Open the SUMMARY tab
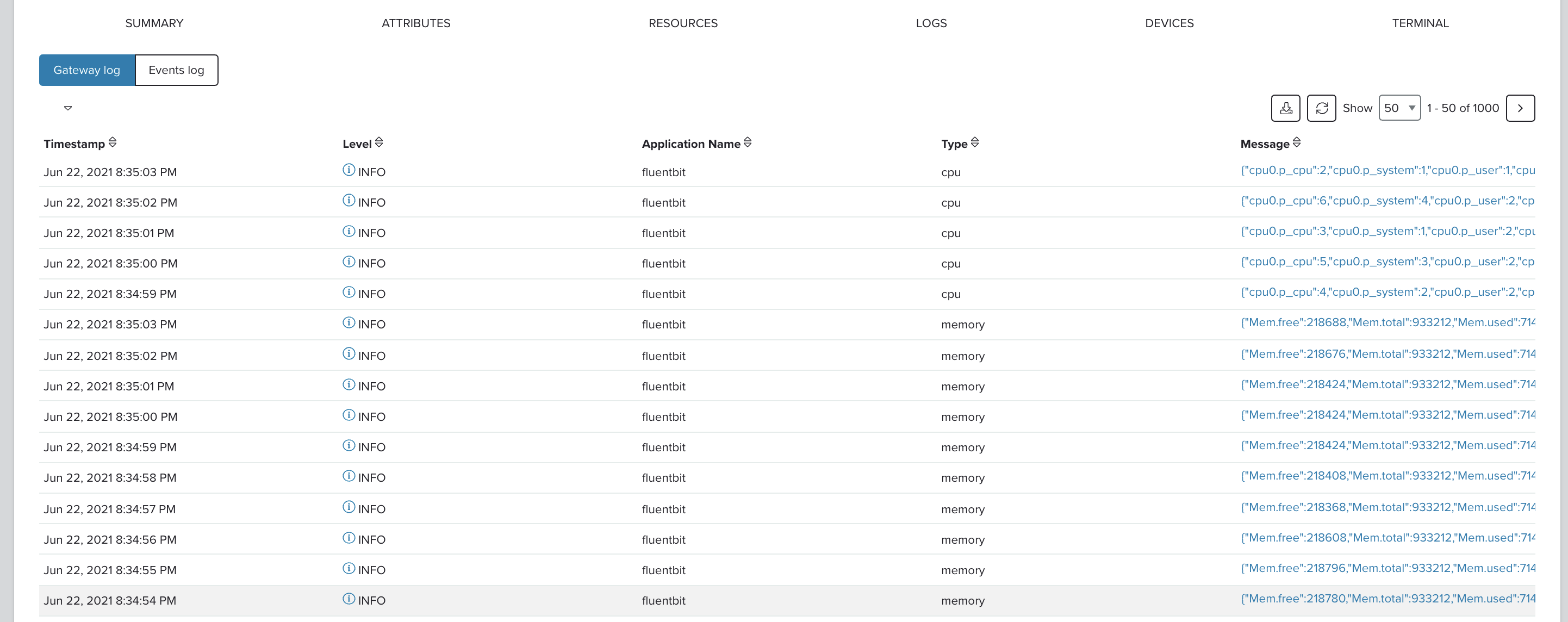This screenshot has width=1568, height=622. click(x=154, y=23)
